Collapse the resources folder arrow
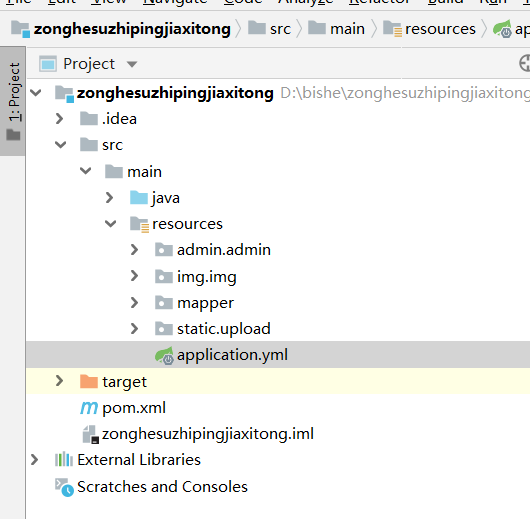The width and height of the screenshot is (530, 519). (x=111, y=223)
